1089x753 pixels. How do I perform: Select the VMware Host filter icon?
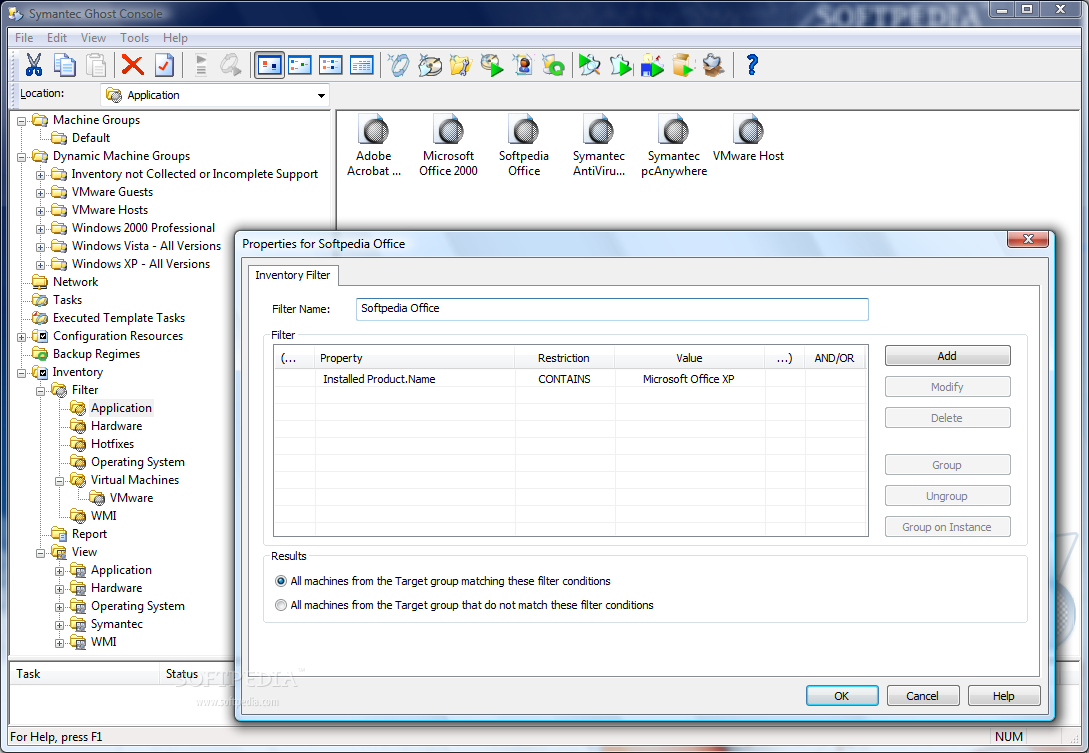749,139
